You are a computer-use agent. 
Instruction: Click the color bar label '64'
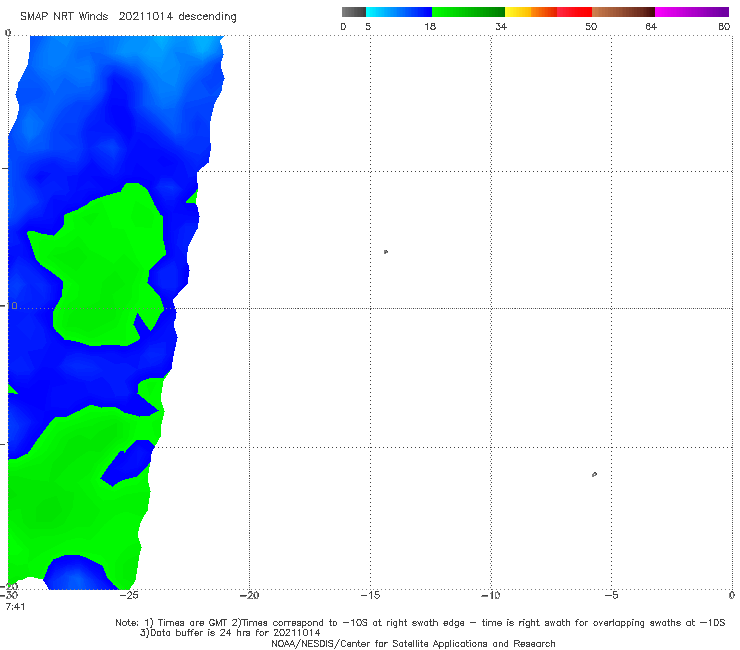coord(651,27)
